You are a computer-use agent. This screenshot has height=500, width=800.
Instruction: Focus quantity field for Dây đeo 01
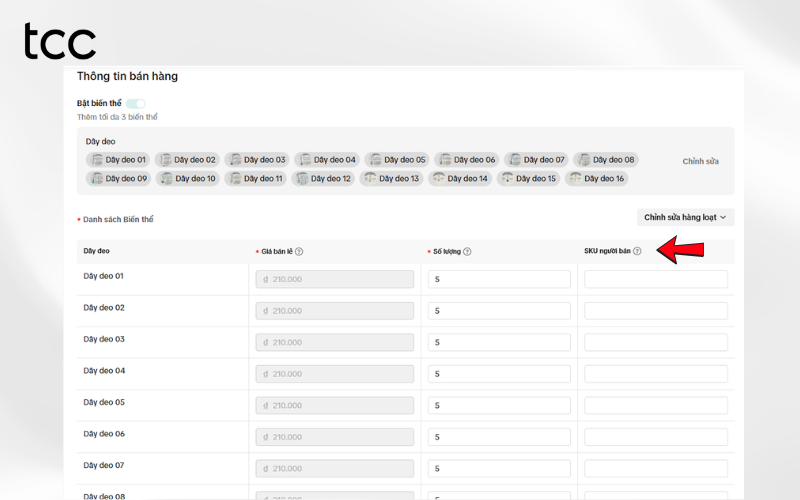pyautogui.click(x=499, y=279)
